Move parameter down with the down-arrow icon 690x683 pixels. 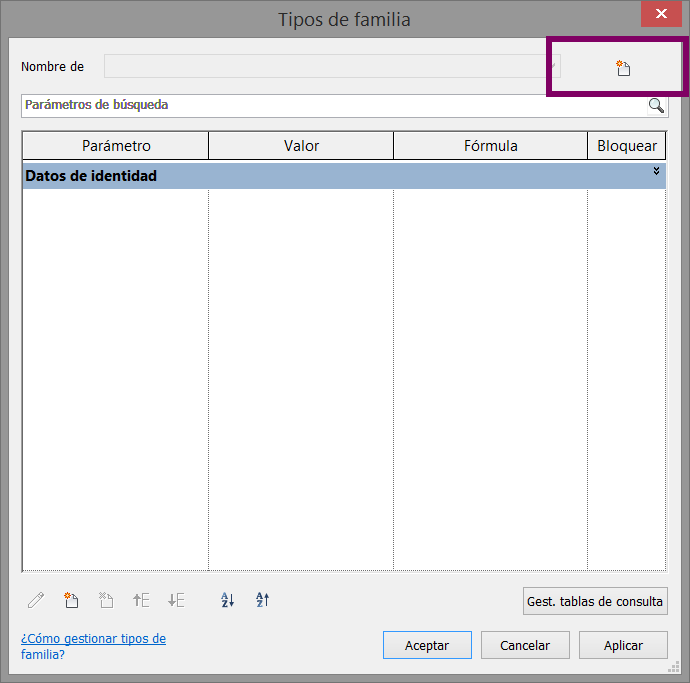176,600
